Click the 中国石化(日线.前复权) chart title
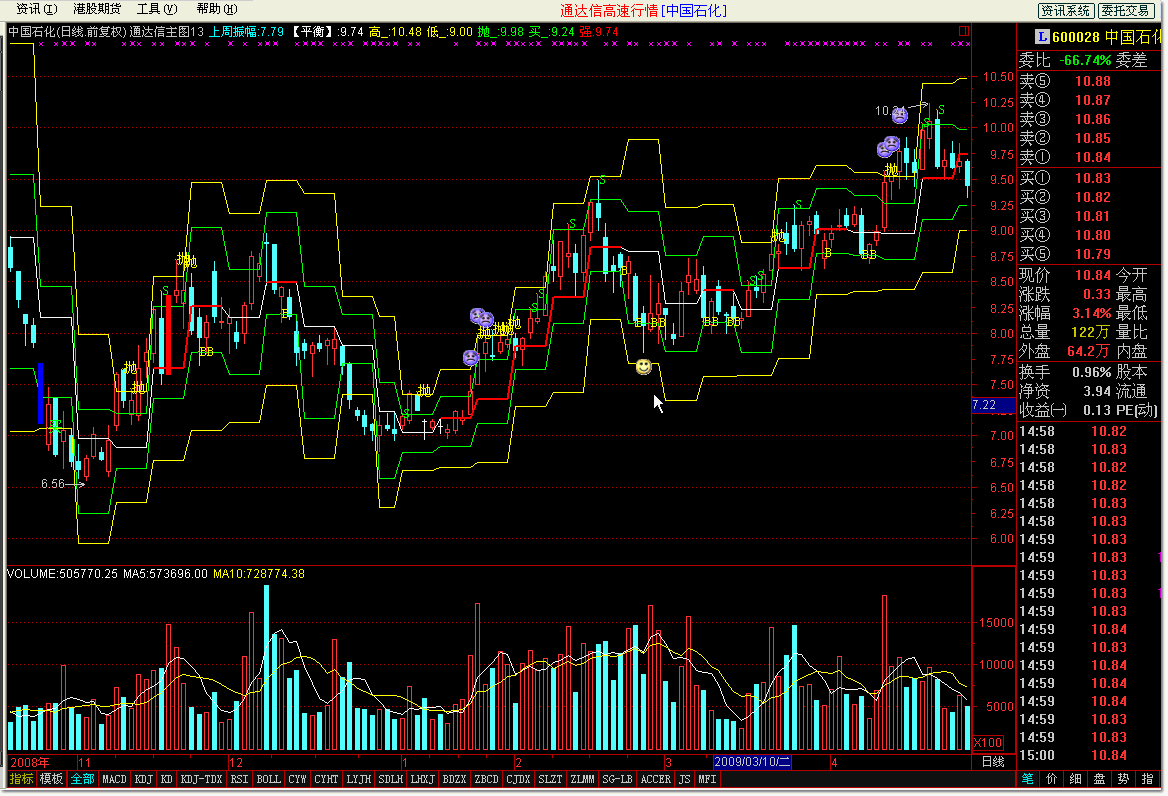This screenshot has height=796, width=1168. [68, 31]
